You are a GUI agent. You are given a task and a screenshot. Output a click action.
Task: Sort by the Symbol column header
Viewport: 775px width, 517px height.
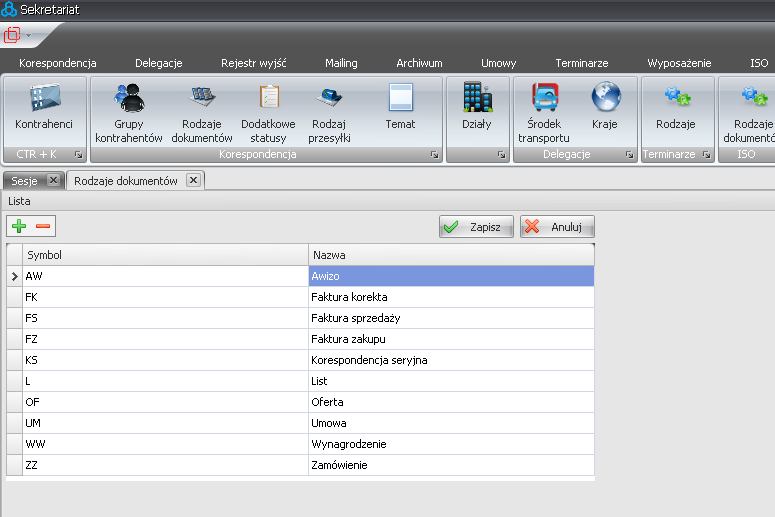coord(166,255)
